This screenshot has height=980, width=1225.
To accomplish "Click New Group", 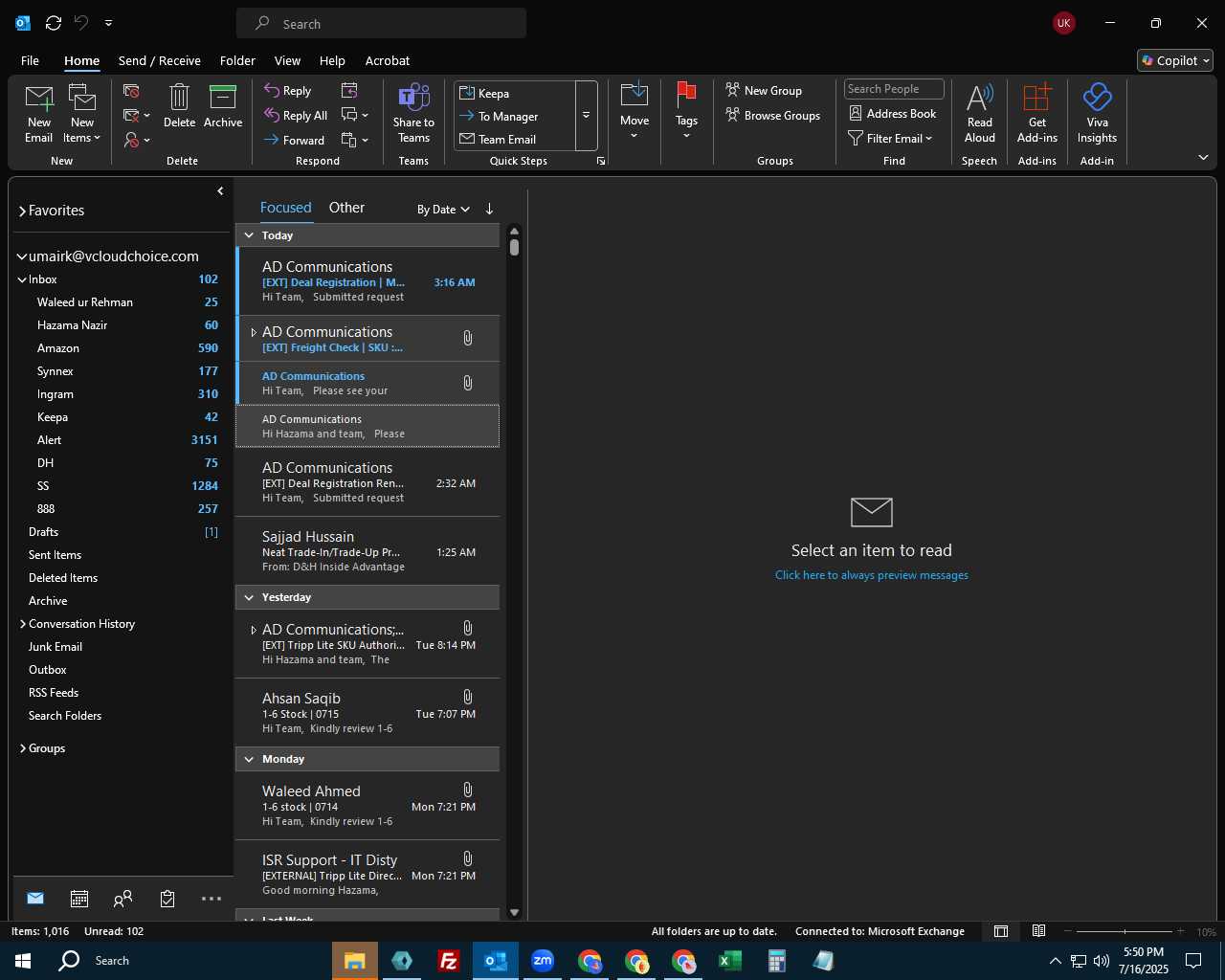I will 764,91.
